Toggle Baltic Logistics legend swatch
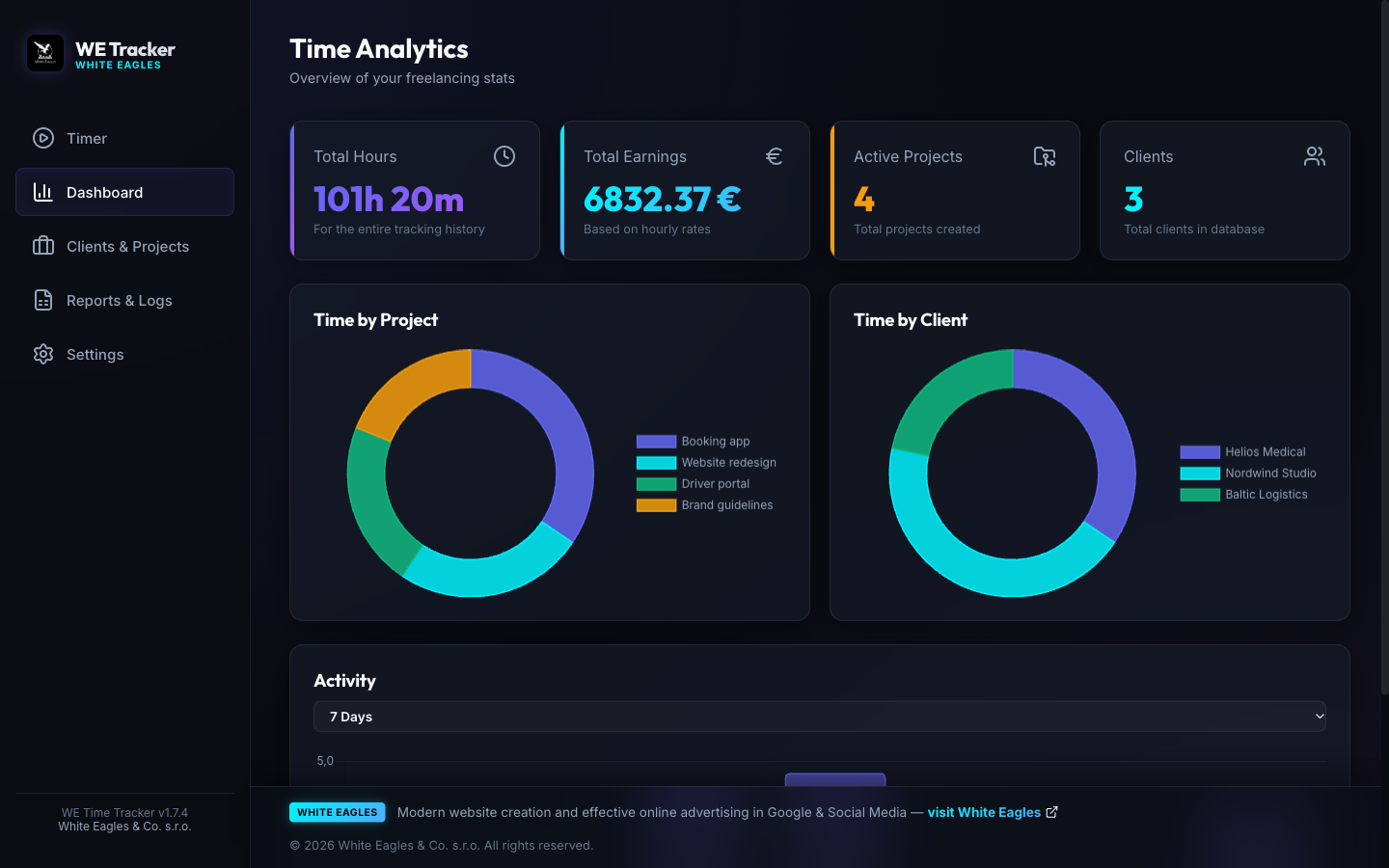The image size is (1389, 868). [x=1200, y=495]
